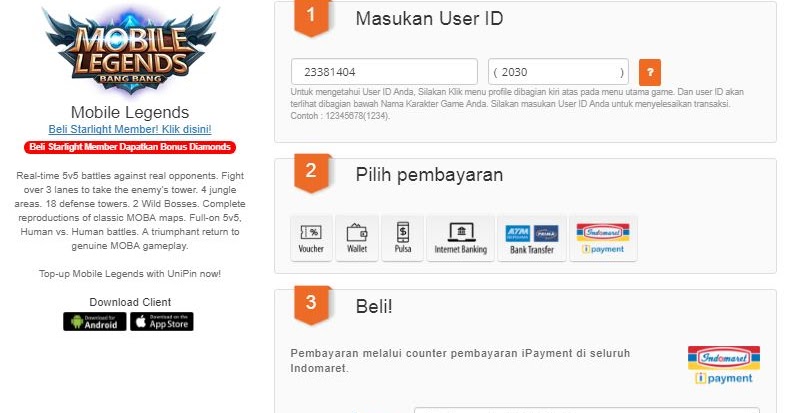Click the Mobile Legends title text
Image resolution: width=787 pixels, height=413 pixels.
pos(130,112)
